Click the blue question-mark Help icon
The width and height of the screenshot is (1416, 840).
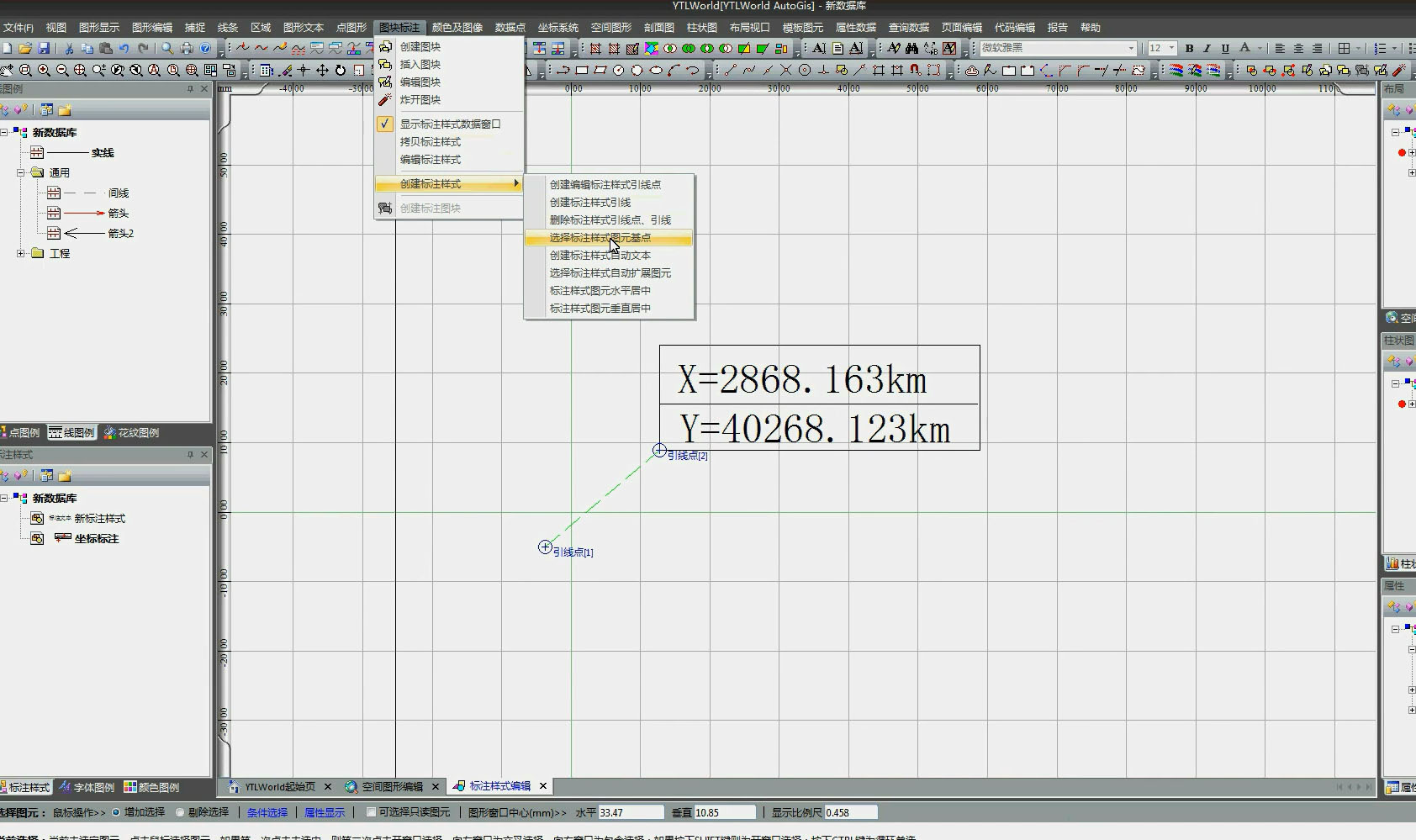pyautogui.click(x=205, y=48)
